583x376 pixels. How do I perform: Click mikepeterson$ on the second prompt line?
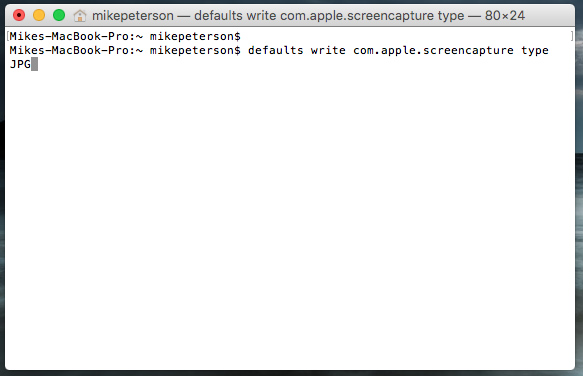[x=195, y=51]
